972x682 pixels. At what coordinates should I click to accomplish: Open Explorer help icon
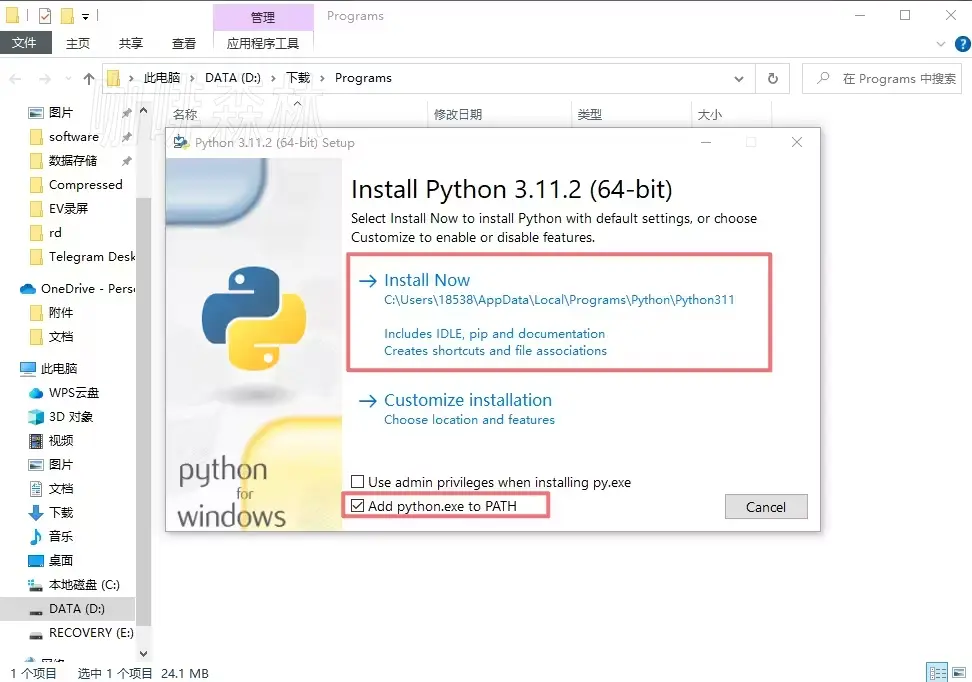(x=963, y=43)
